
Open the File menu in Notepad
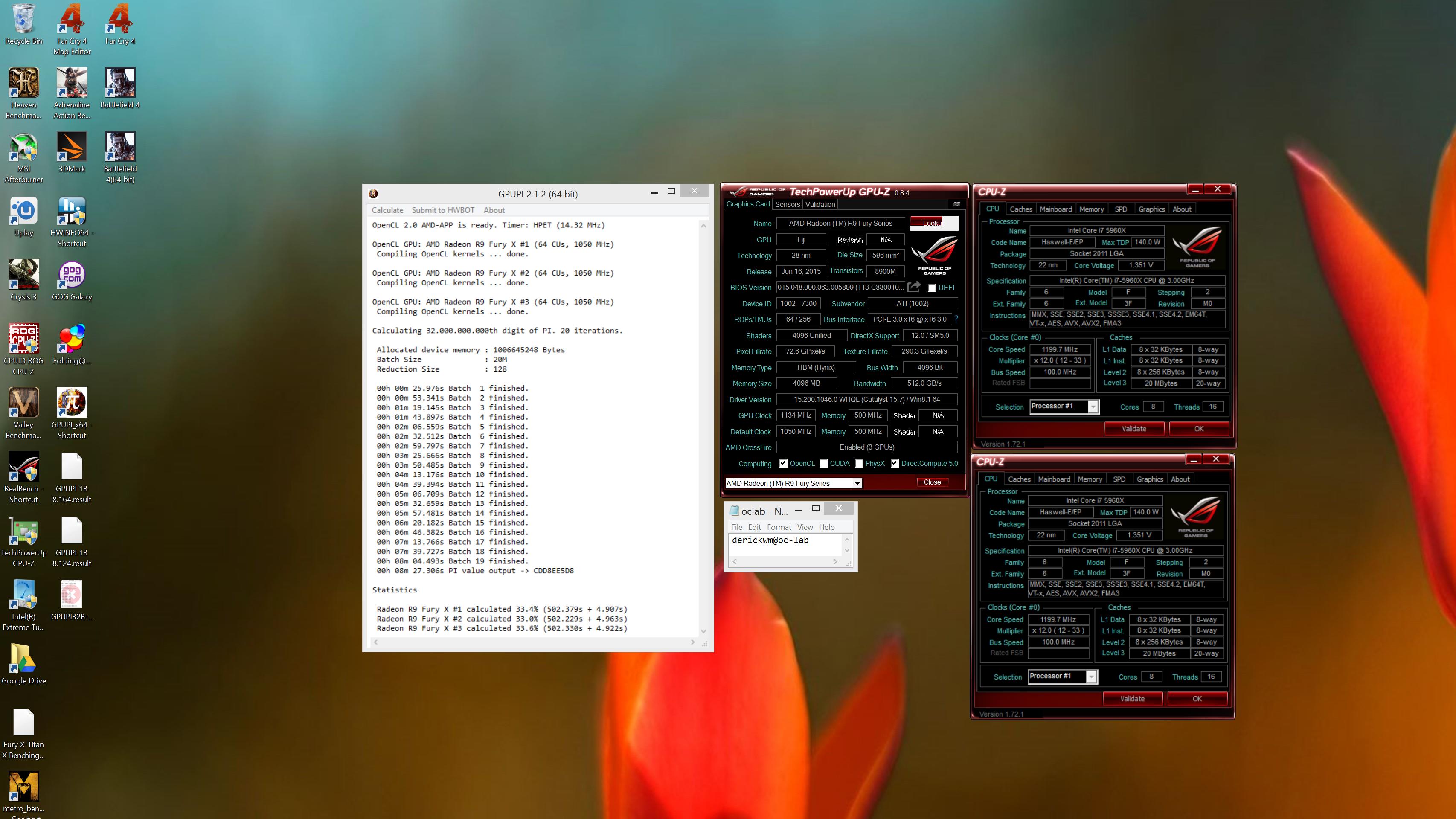pos(736,527)
